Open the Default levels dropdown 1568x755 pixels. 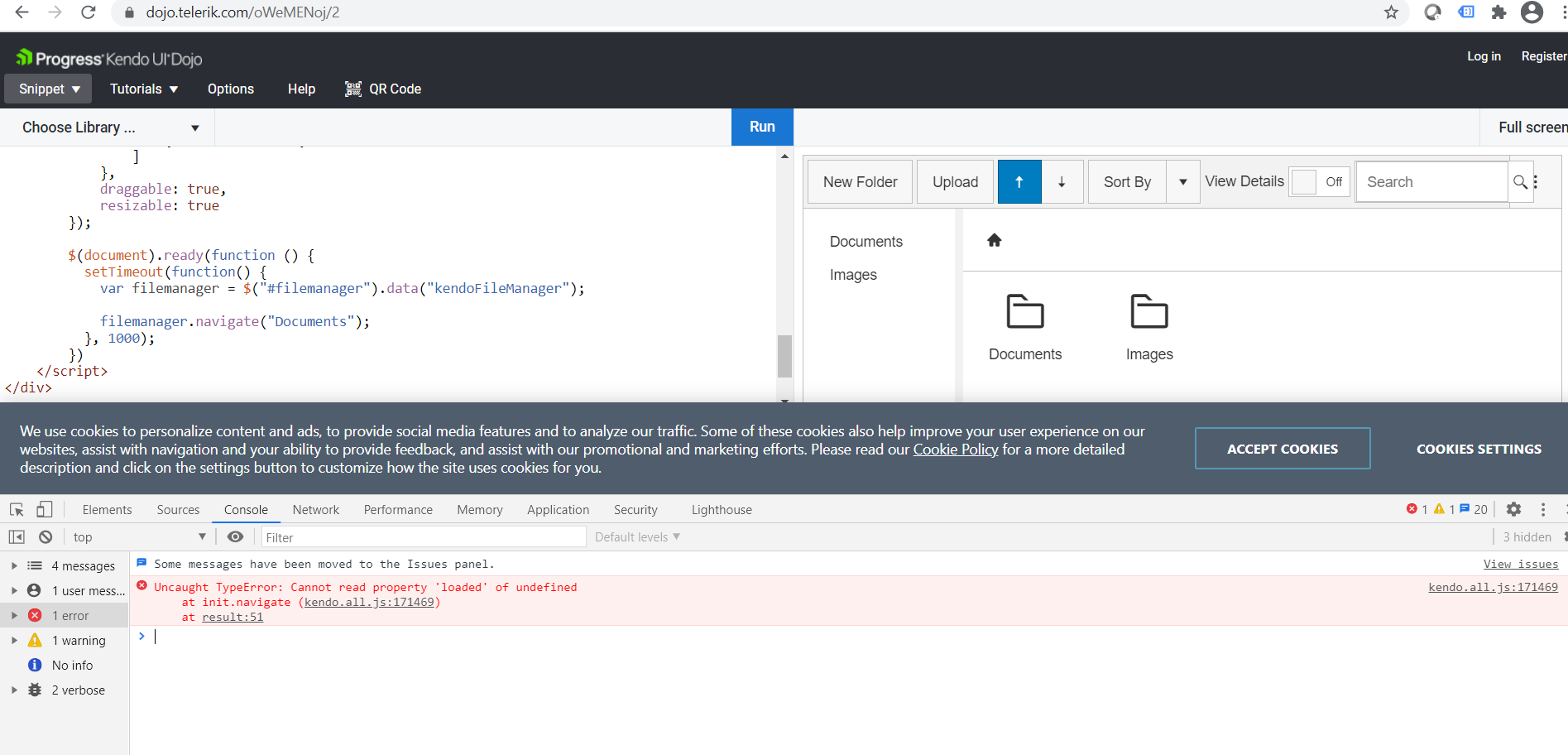[637, 537]
